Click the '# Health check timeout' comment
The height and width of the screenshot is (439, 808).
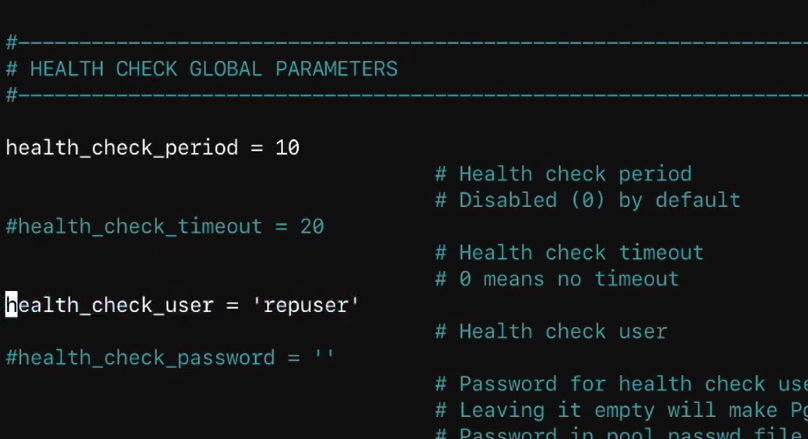[x=569, y=253]
